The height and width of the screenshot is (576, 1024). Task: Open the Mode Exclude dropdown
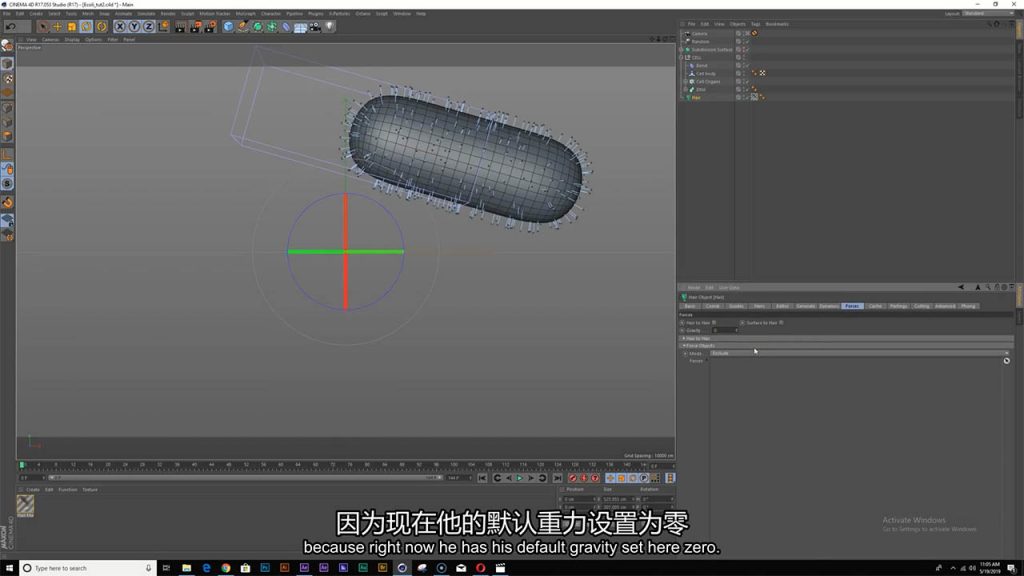[x=859, y=353]
